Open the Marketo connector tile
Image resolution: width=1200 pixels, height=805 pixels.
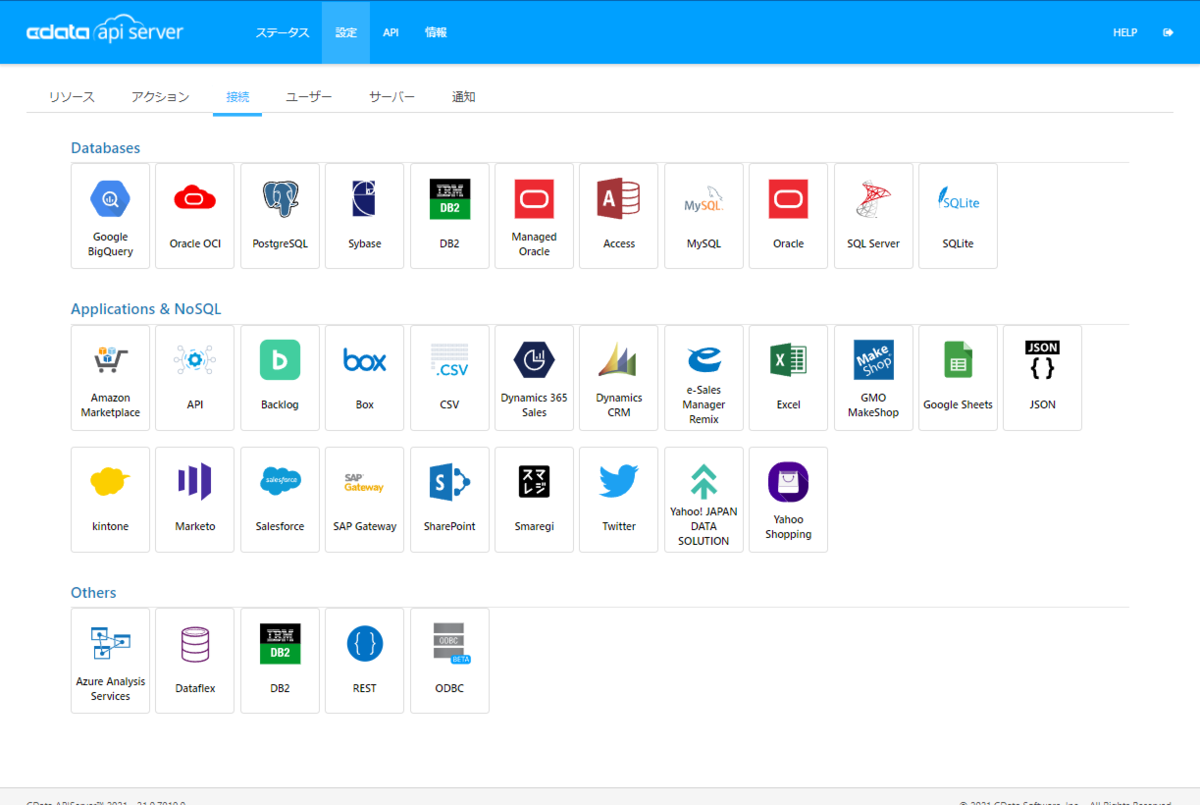pyautogui.click(x=195, y=500)
